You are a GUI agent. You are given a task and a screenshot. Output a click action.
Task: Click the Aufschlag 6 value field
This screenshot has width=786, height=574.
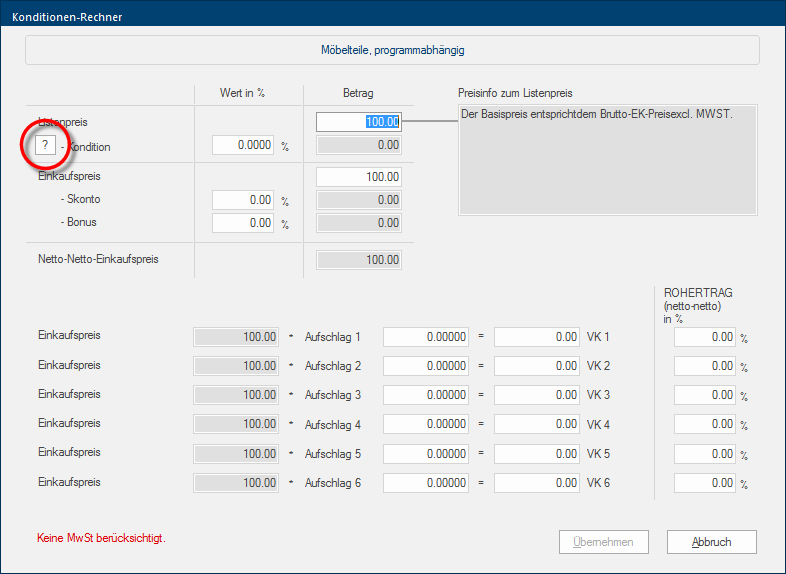pyautogui.click(x=425, y=484)
